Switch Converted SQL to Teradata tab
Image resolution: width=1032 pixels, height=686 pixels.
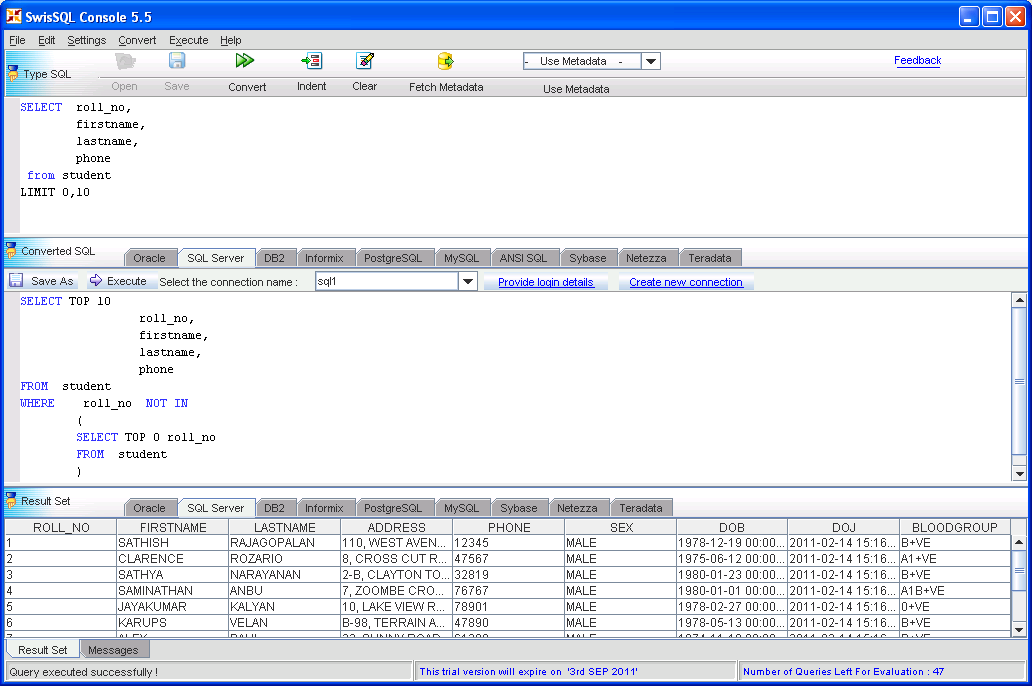(710, 258)
